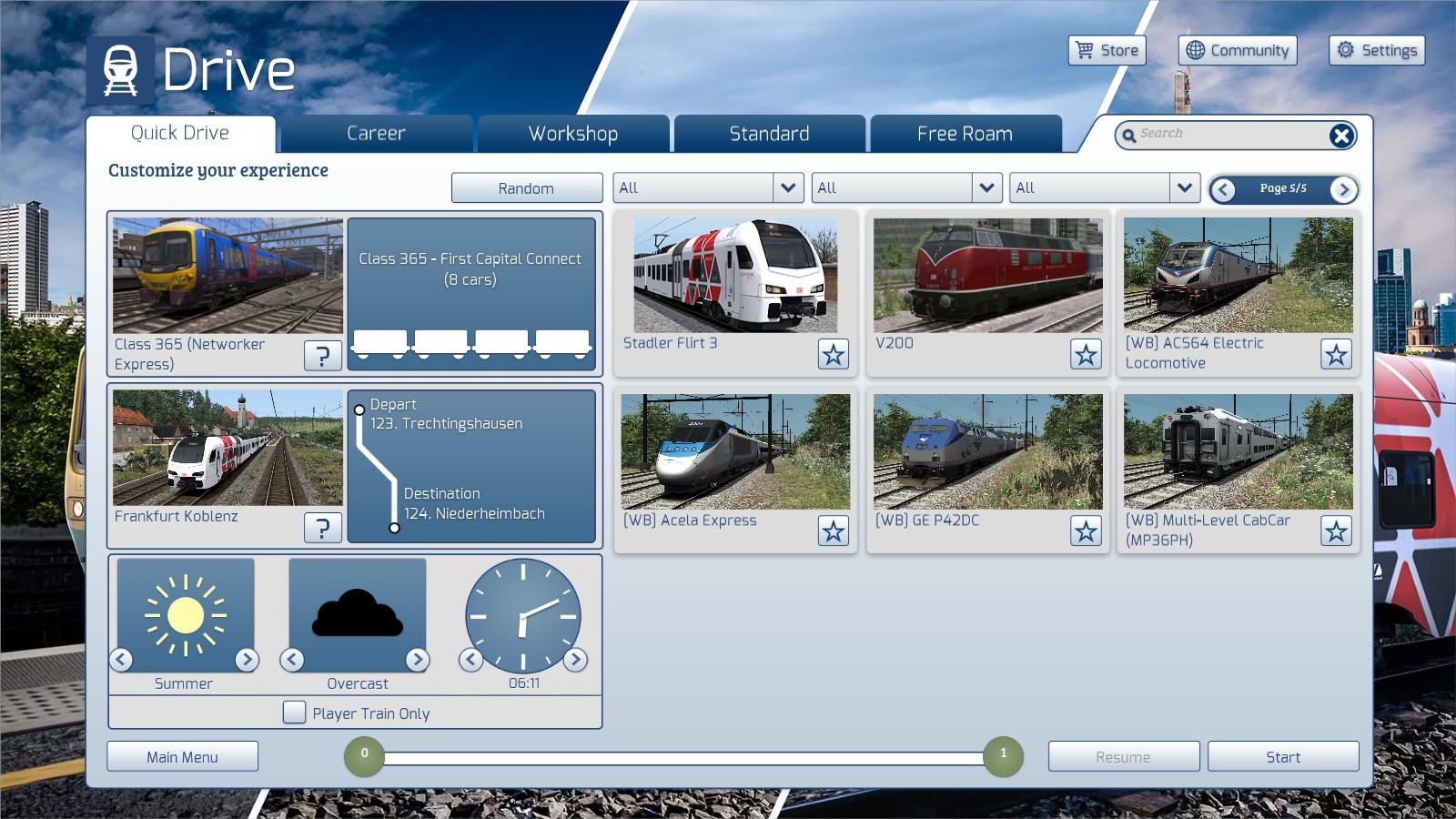Select next weather after Overcast

coord(417,660)
